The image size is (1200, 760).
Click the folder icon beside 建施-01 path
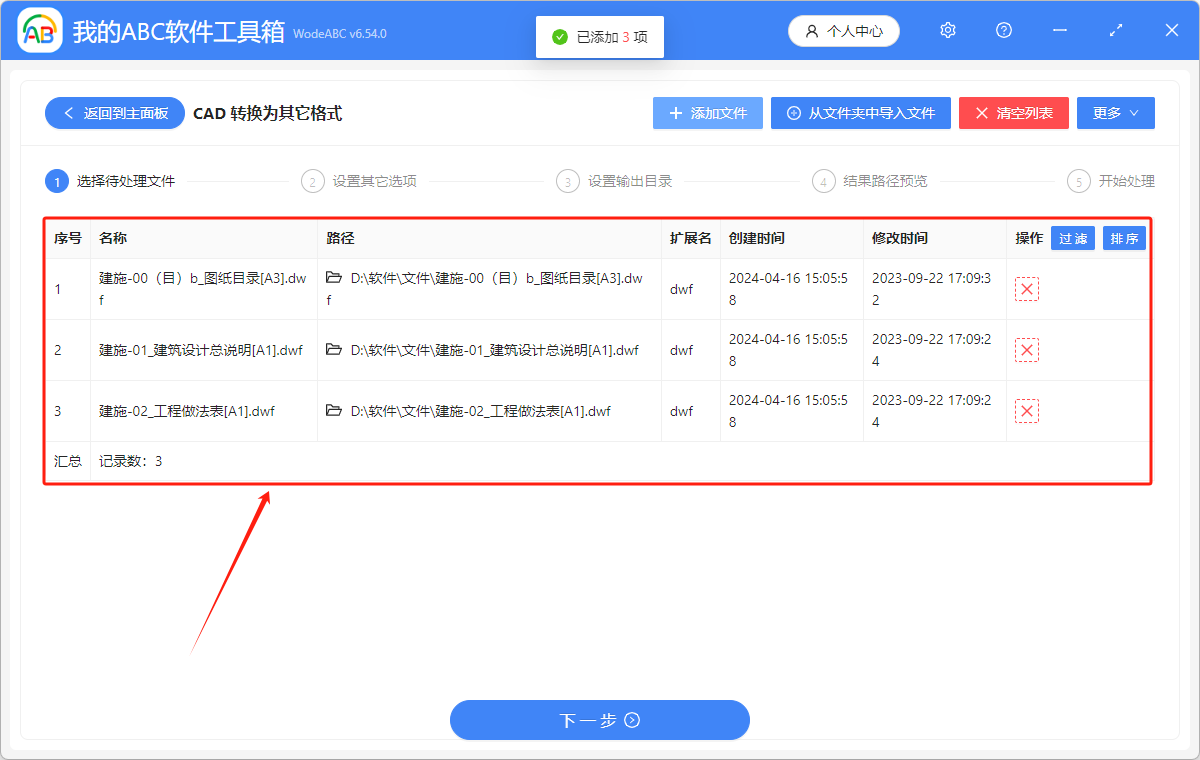click(x=334, y=350)
